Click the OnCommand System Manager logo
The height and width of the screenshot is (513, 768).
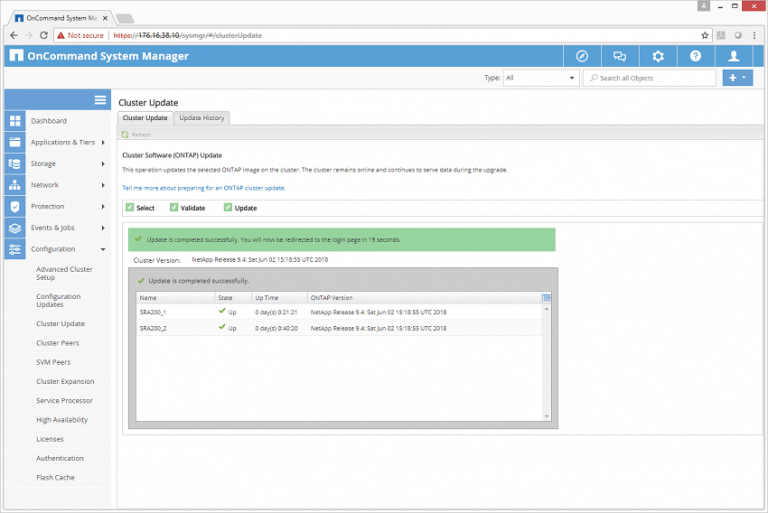click(x=16, y=55)
